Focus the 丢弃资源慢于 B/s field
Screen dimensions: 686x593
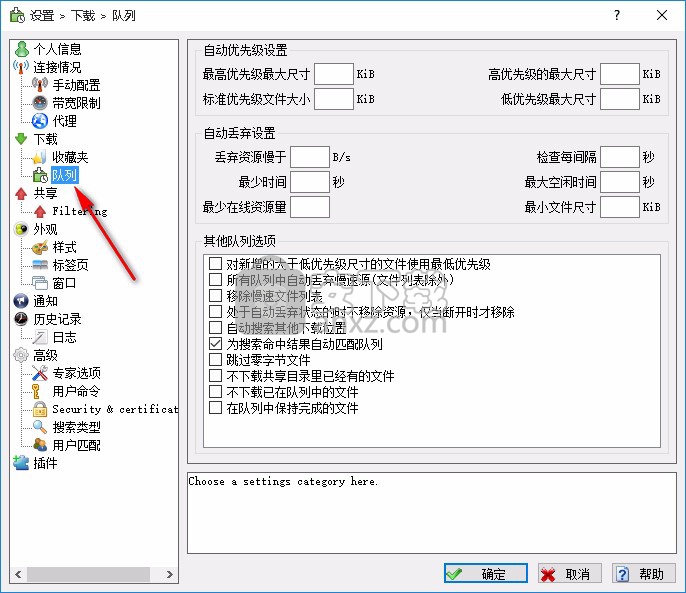(x=310, y=157)
